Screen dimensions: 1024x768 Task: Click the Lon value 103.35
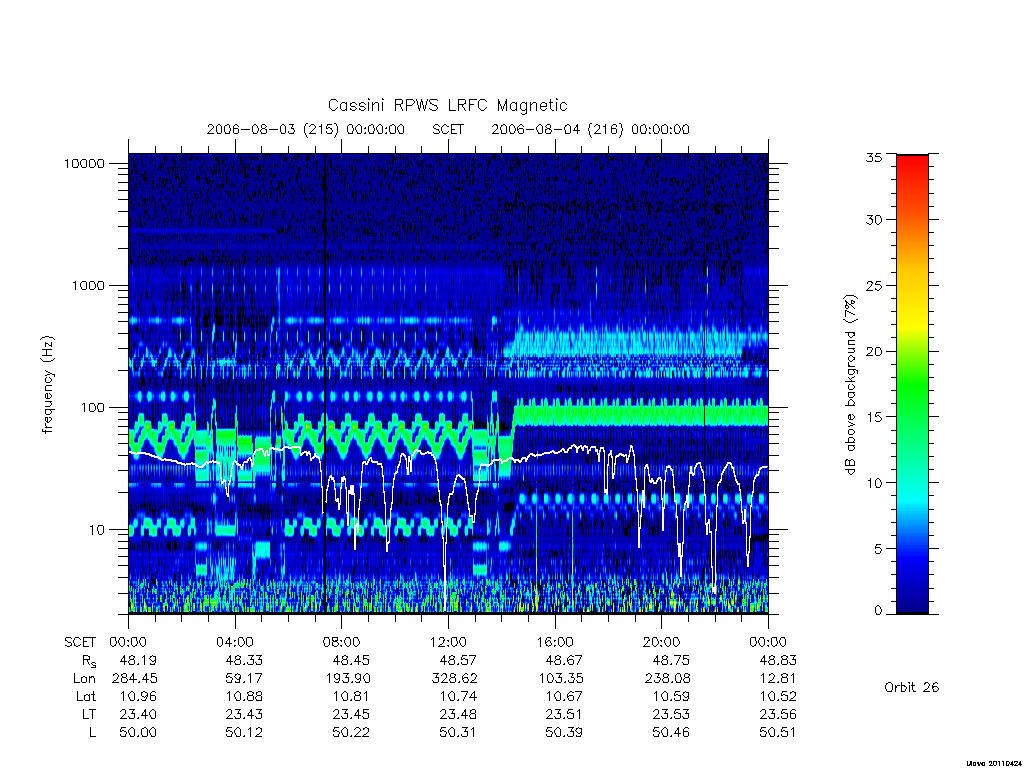561,679
